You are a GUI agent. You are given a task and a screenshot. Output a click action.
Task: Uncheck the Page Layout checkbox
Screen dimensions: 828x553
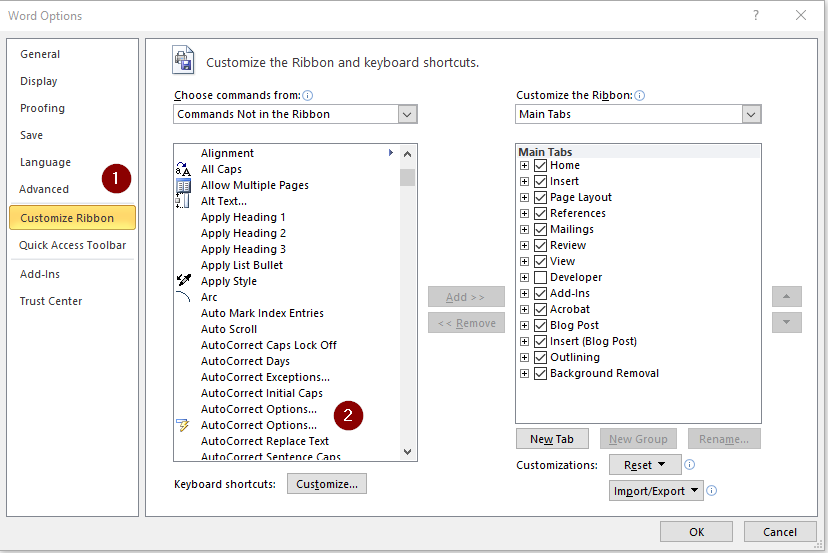[540, 198]
